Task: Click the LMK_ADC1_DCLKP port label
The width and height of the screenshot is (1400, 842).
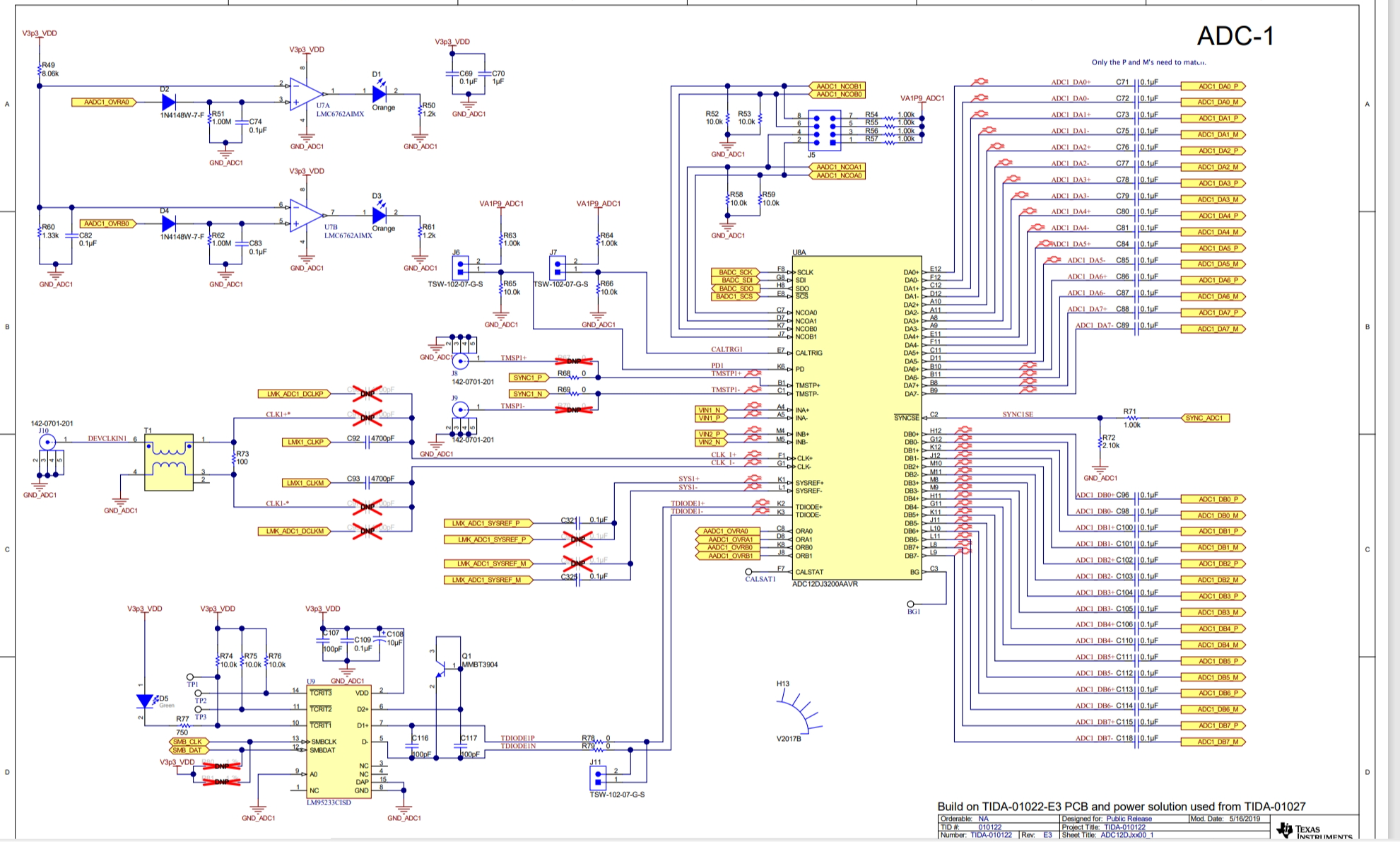Action: pyautogui.click(x=294, y=394)
